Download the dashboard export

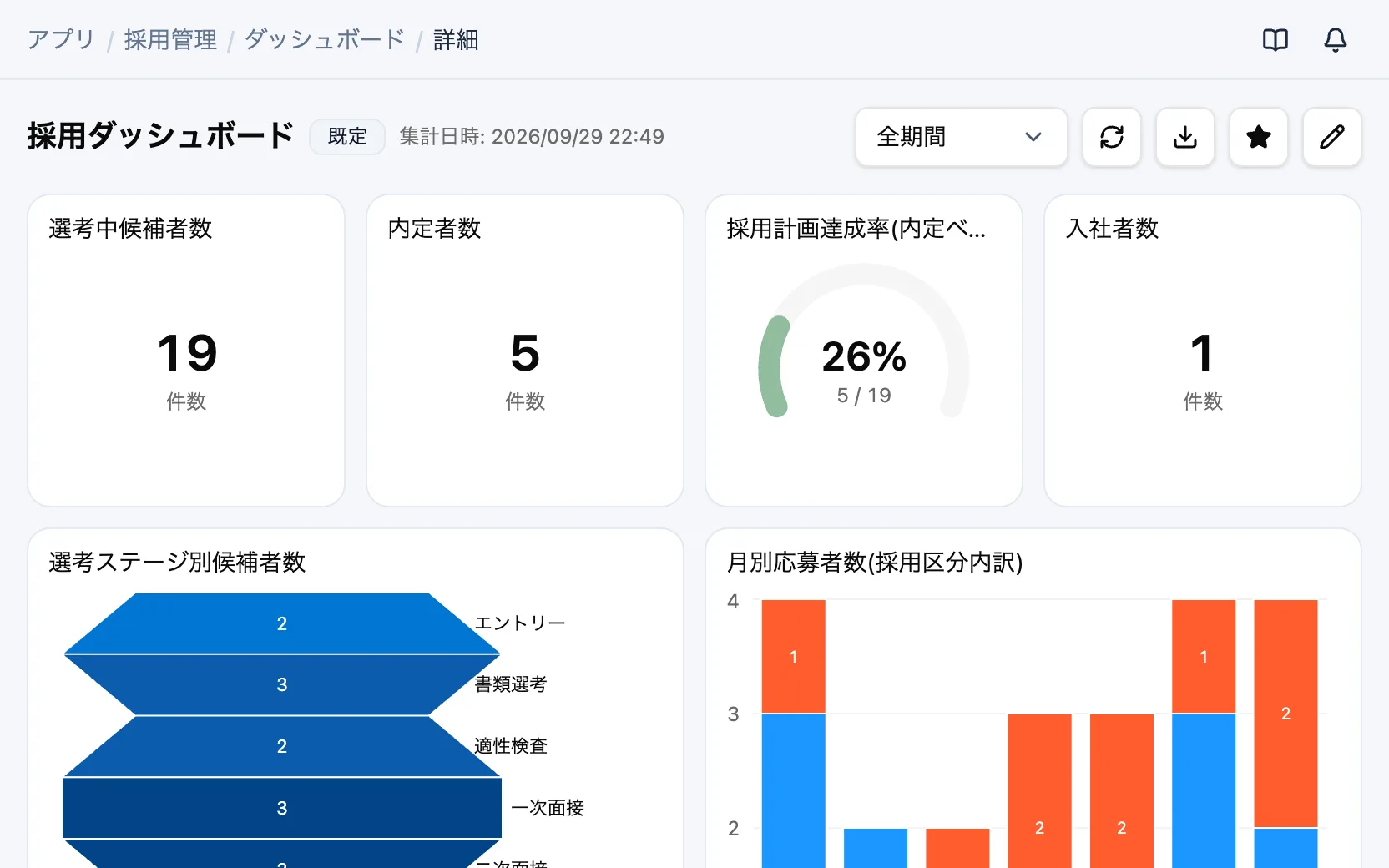pyautogui.click(x=1185, y=137)
